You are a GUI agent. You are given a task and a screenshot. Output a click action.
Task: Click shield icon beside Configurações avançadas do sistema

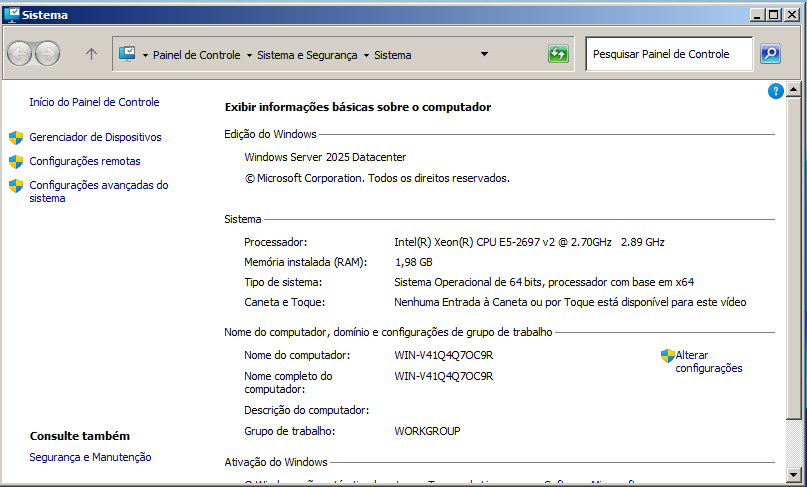click(16, 185)
